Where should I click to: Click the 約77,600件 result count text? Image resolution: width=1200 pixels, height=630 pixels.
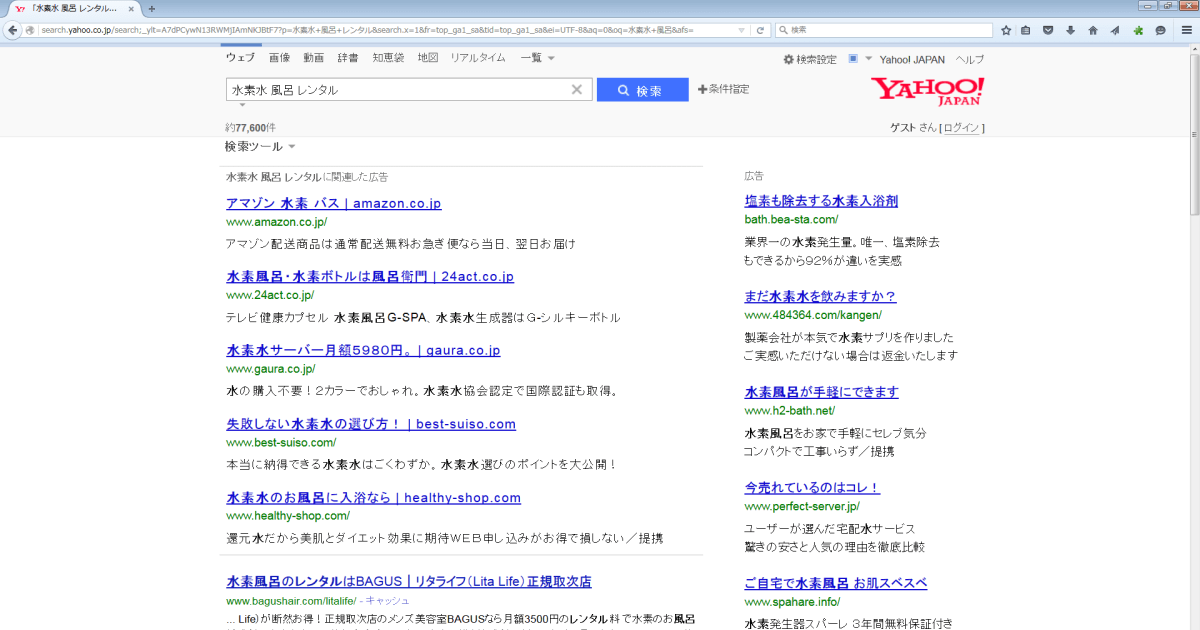pyautogui.click(x=251, y=128)
